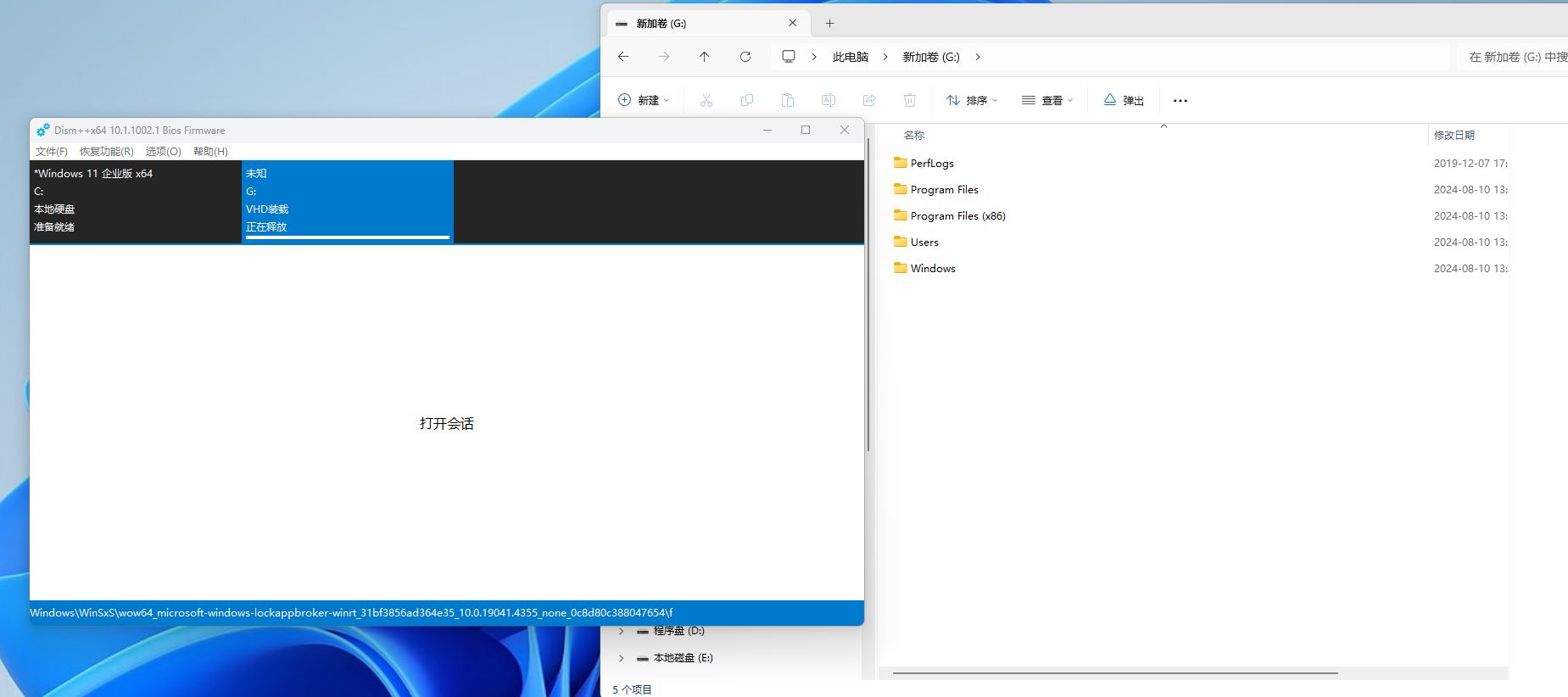
Task: Click the Forward arrow in File Explorer
Action: (x=664, y=57)
